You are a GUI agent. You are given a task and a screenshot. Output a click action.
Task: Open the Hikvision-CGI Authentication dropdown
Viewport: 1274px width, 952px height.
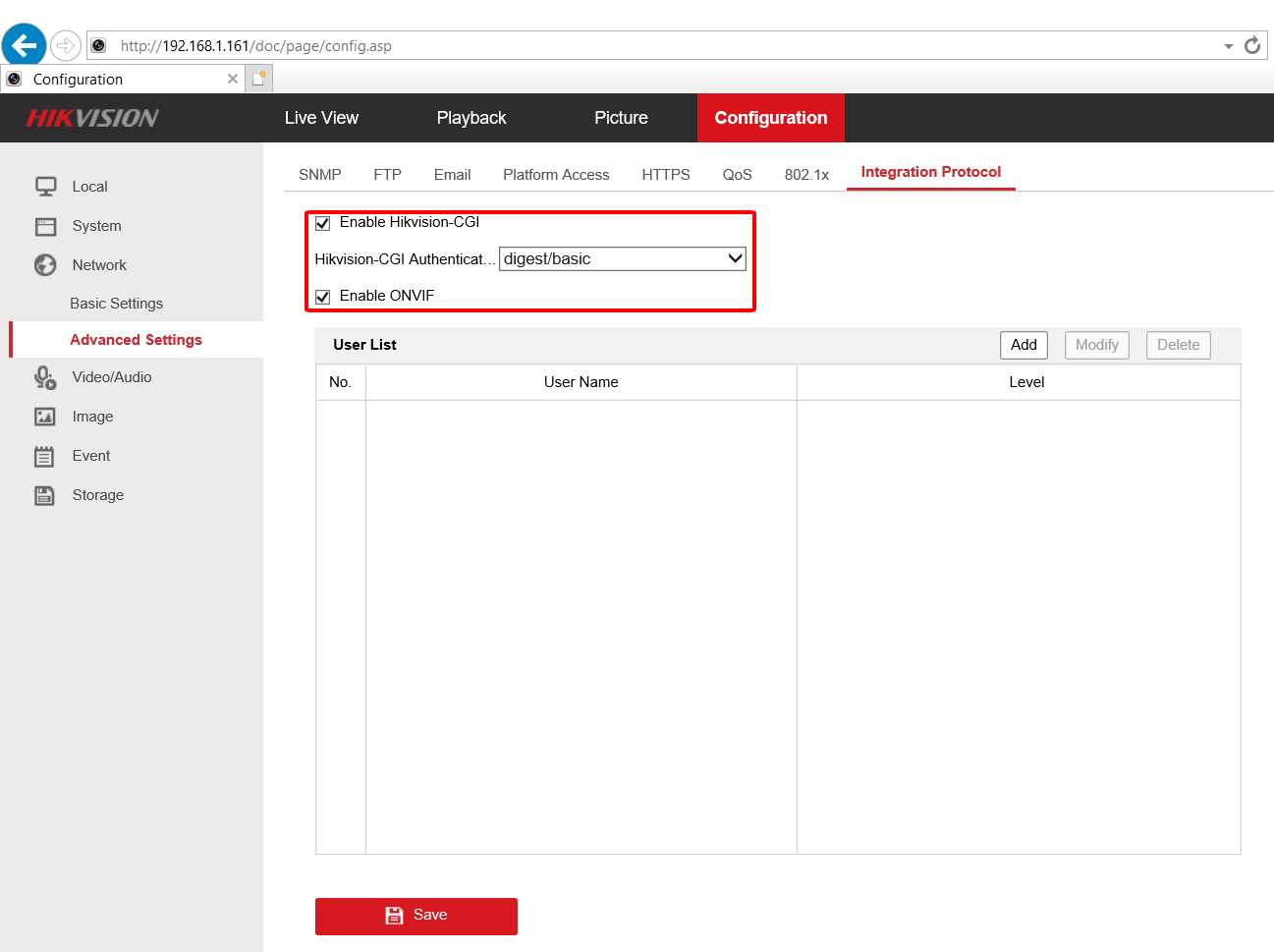pos(623,258)
